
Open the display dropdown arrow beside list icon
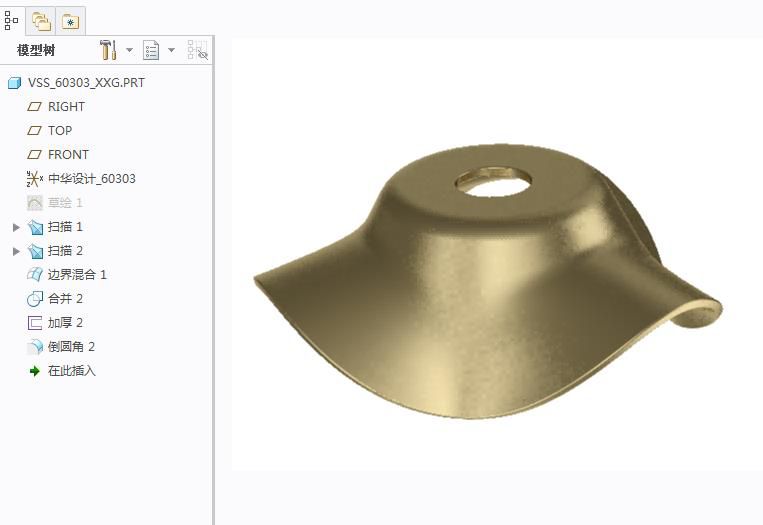pos(171,50)
